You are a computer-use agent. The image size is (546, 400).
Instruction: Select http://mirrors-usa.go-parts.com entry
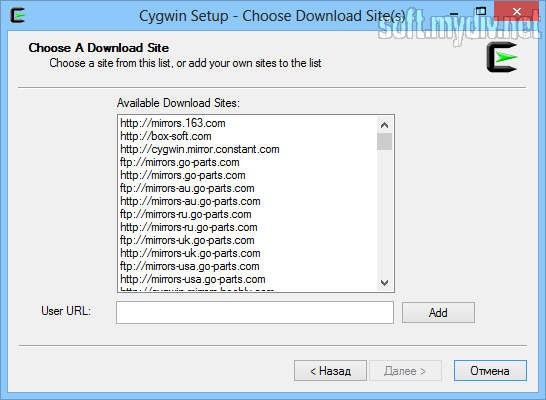(x=193, y=279)
